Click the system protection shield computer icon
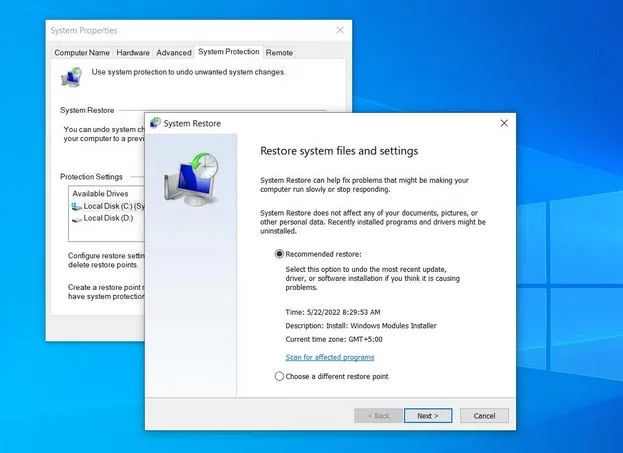Viewport: 623px width, 453px height. point(72,77)
